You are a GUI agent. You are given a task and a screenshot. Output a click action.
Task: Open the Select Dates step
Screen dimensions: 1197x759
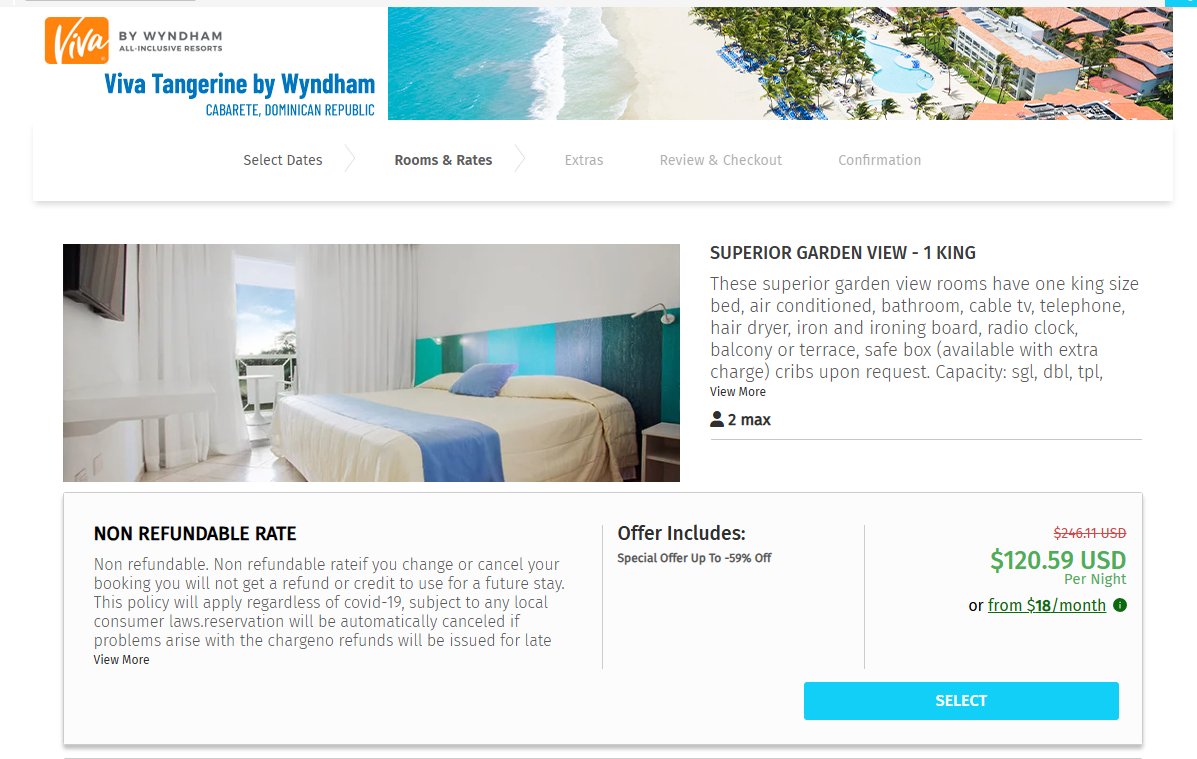pyautogui.click(x=282, y=160)
